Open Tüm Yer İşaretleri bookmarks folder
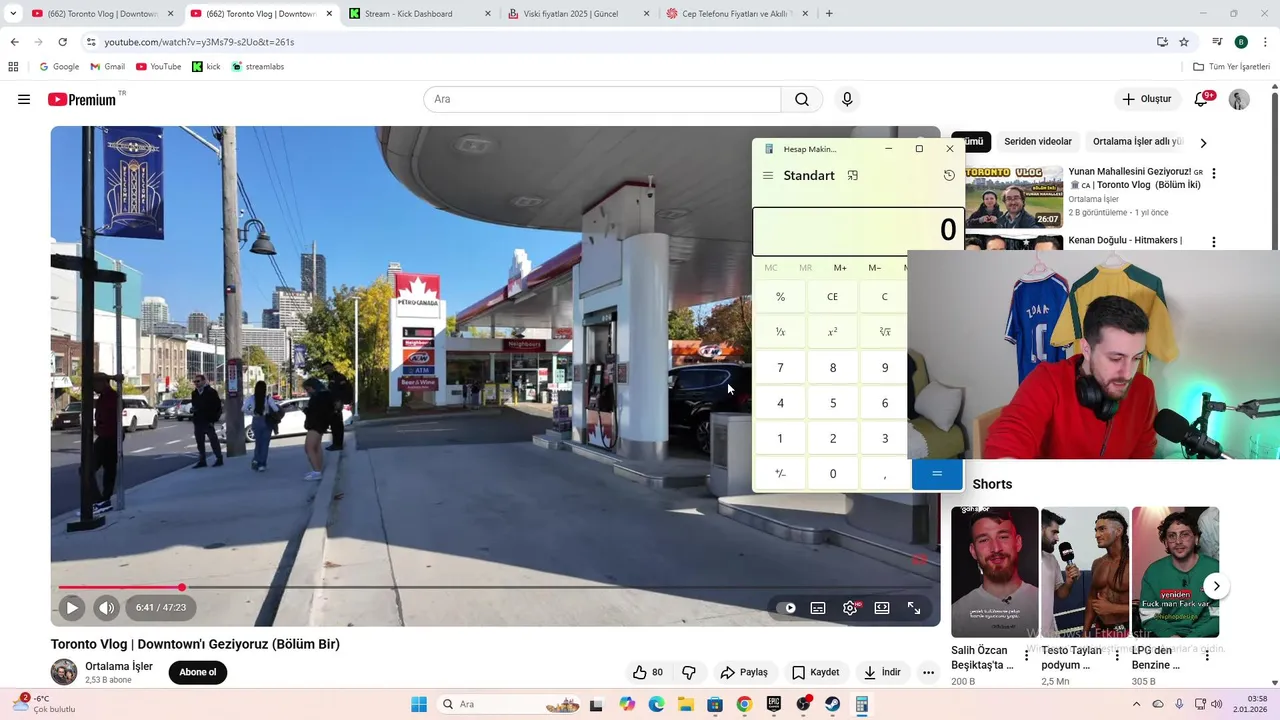 point(1232,67)
